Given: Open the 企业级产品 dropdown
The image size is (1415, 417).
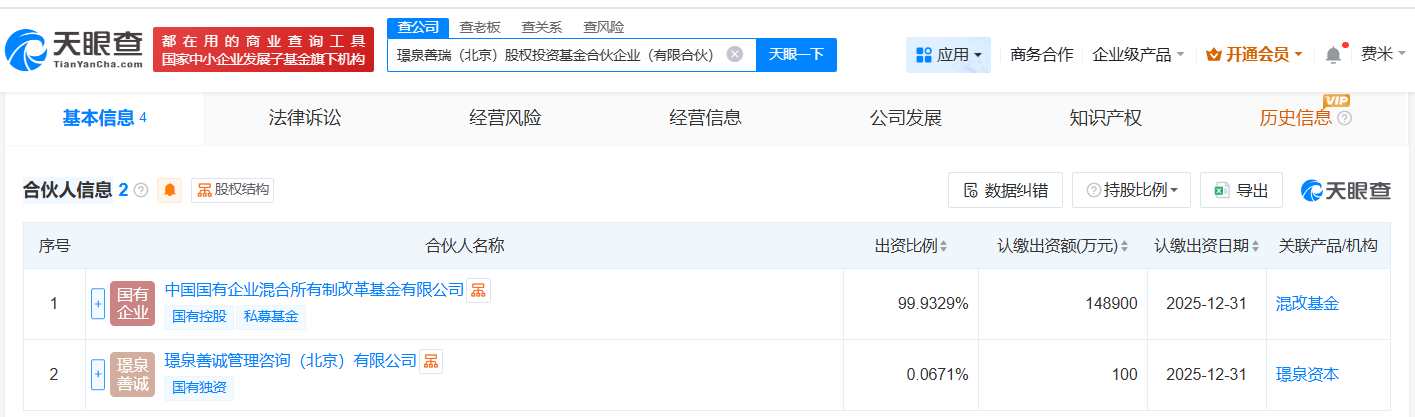Looking at the screenshot, I should point(1138,55).
